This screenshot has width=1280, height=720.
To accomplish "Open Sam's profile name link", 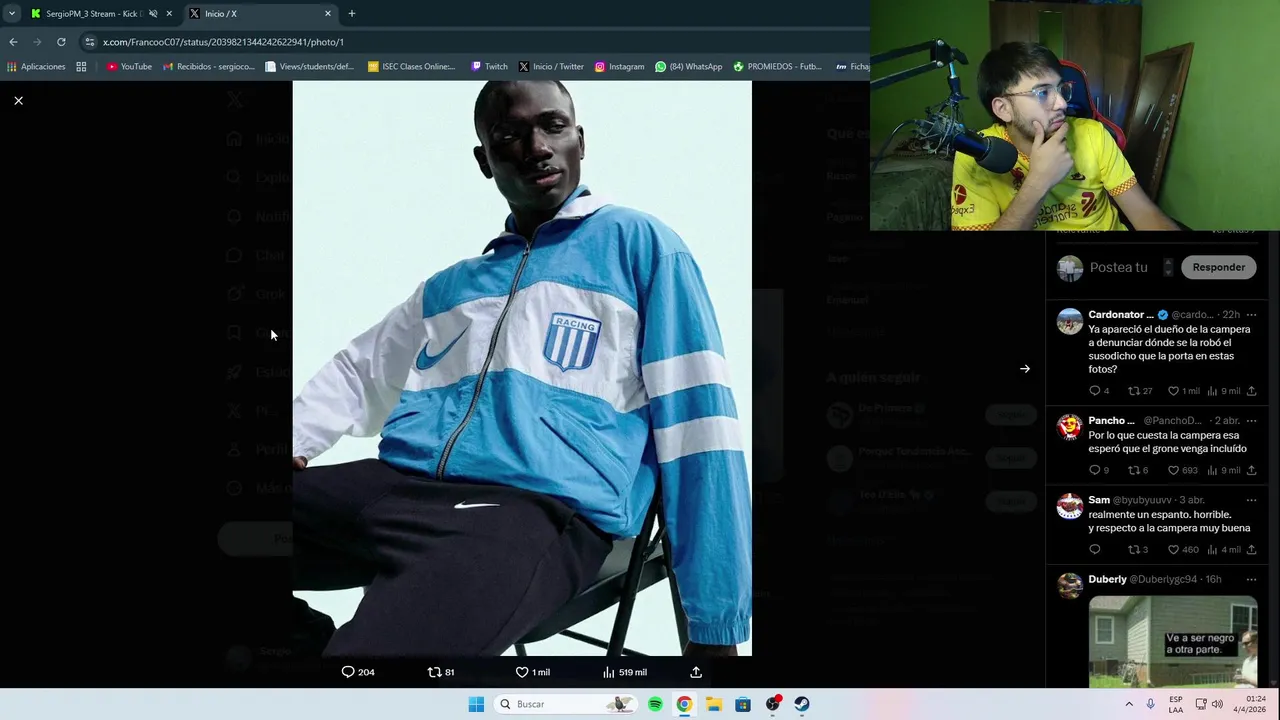I will click(1099, 500).
